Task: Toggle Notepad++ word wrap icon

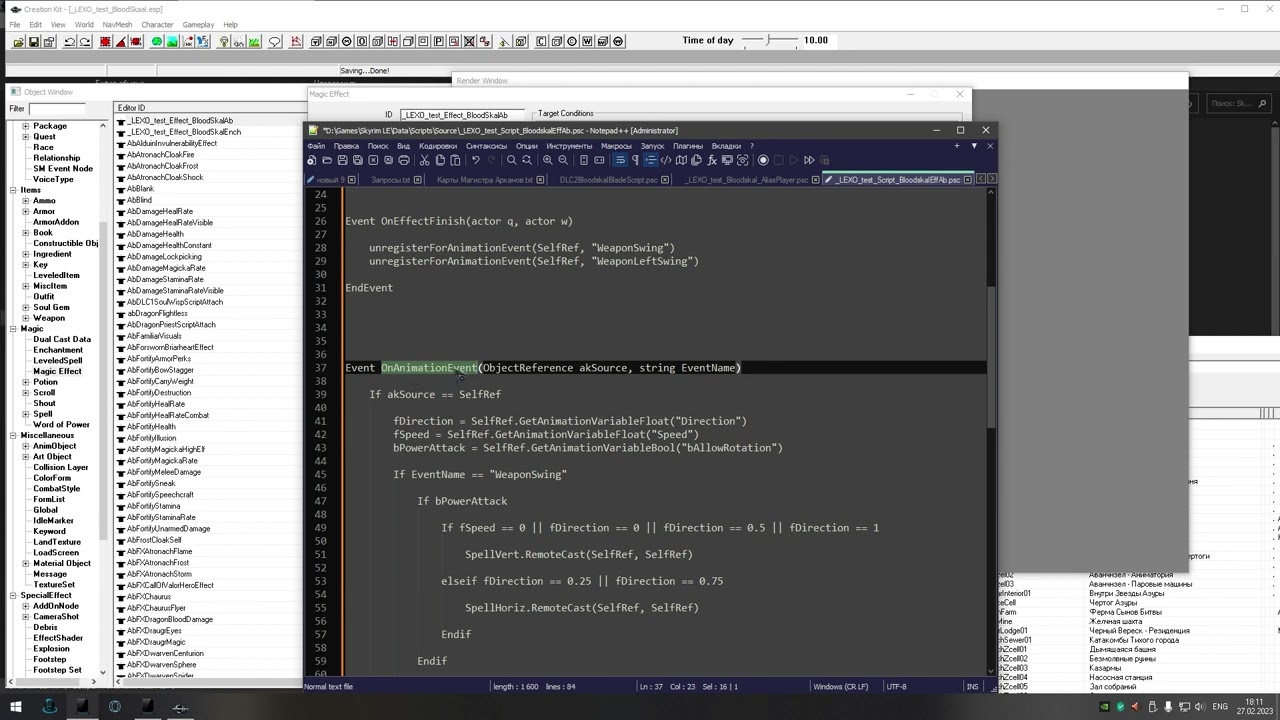Action: tap(620, 160)
